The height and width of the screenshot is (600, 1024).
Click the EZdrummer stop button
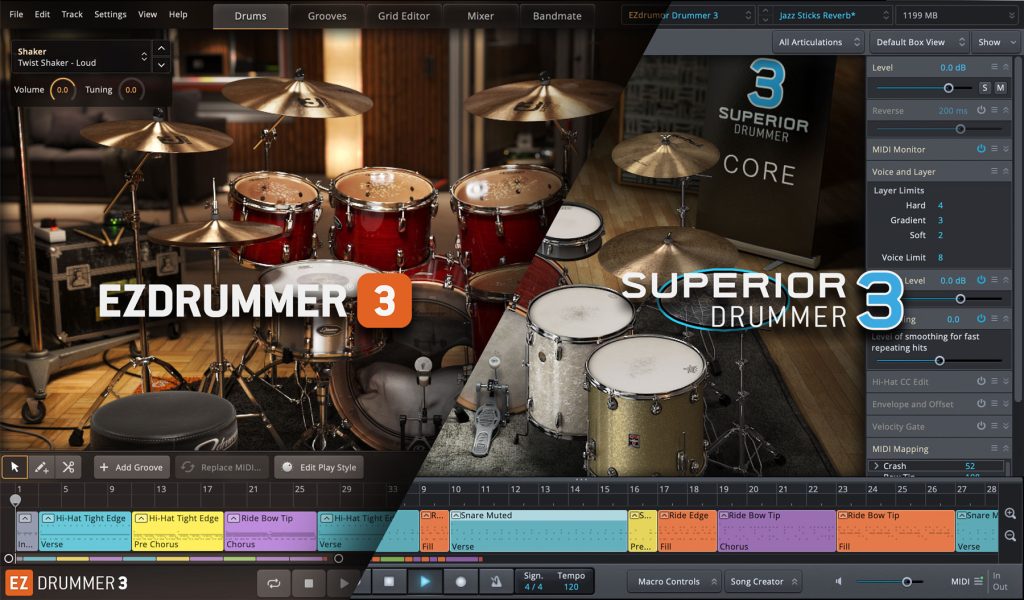pos(309,582)
